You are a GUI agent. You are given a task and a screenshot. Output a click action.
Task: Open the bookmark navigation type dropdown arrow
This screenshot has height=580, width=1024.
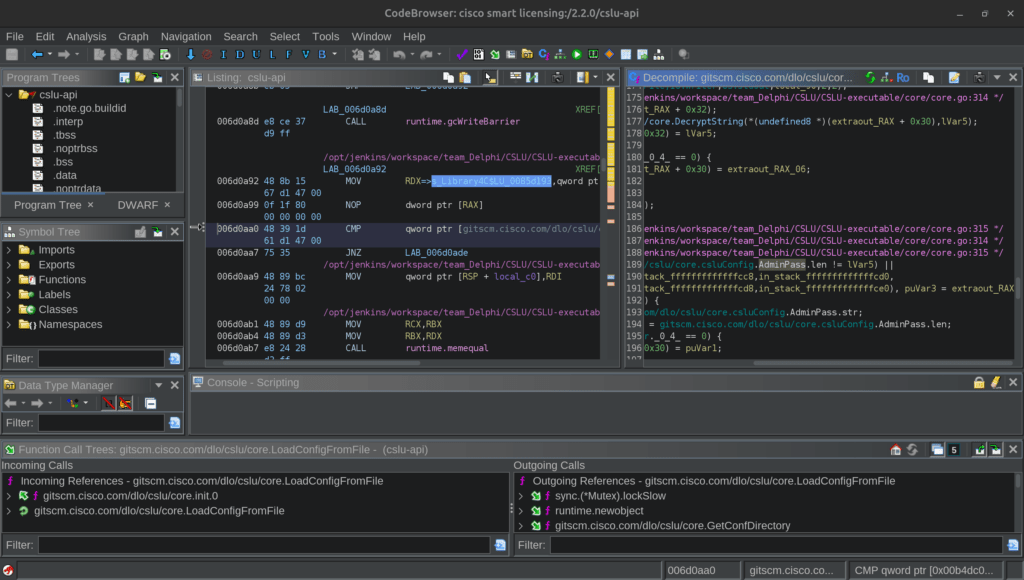[335, 55]
